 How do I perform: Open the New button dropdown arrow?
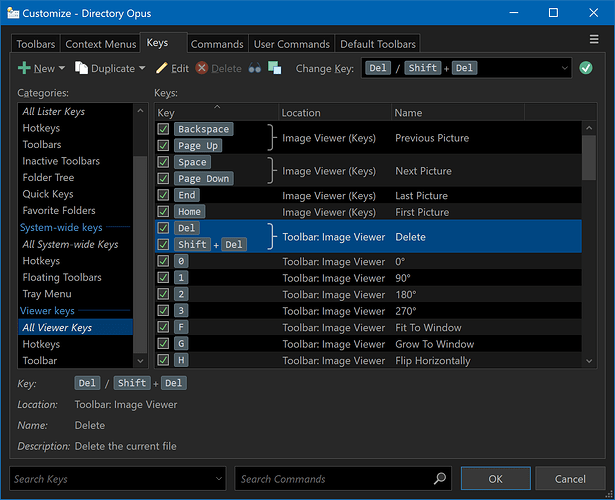[x=62, y=68]
